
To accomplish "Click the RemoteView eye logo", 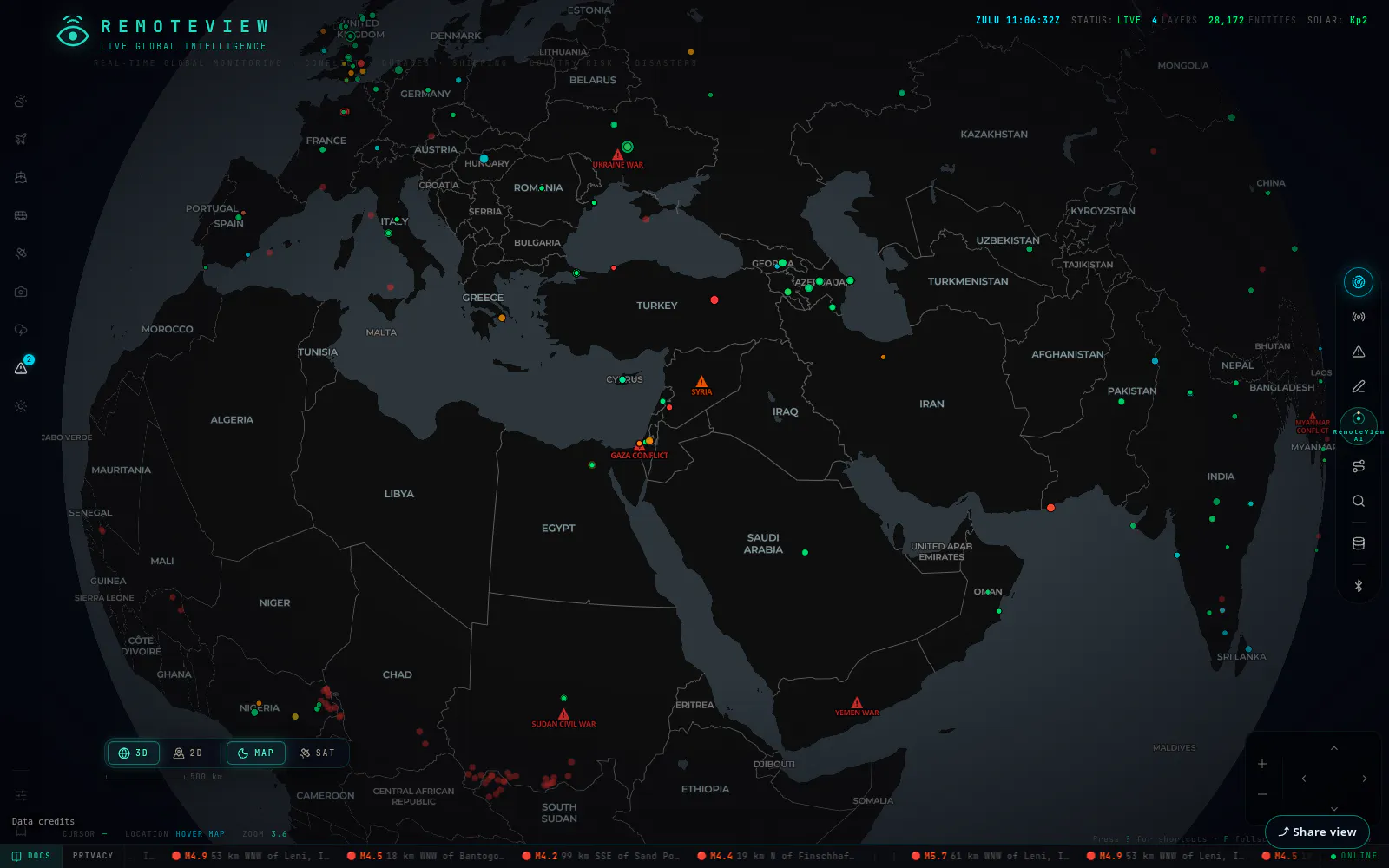I will tap(73, 33).
